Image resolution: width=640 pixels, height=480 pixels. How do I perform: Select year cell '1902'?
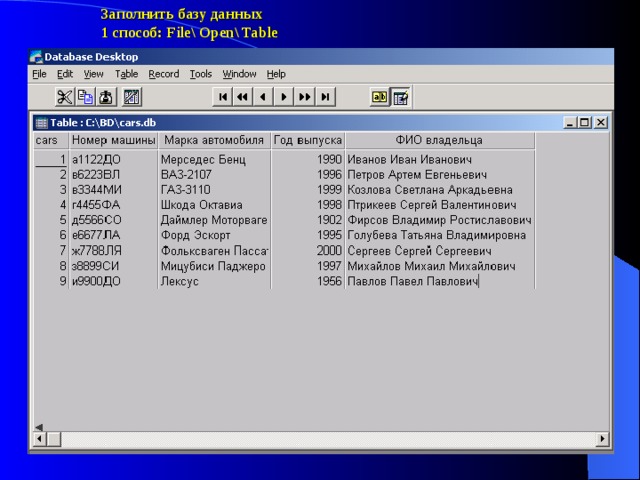click(x=308, y=220)
